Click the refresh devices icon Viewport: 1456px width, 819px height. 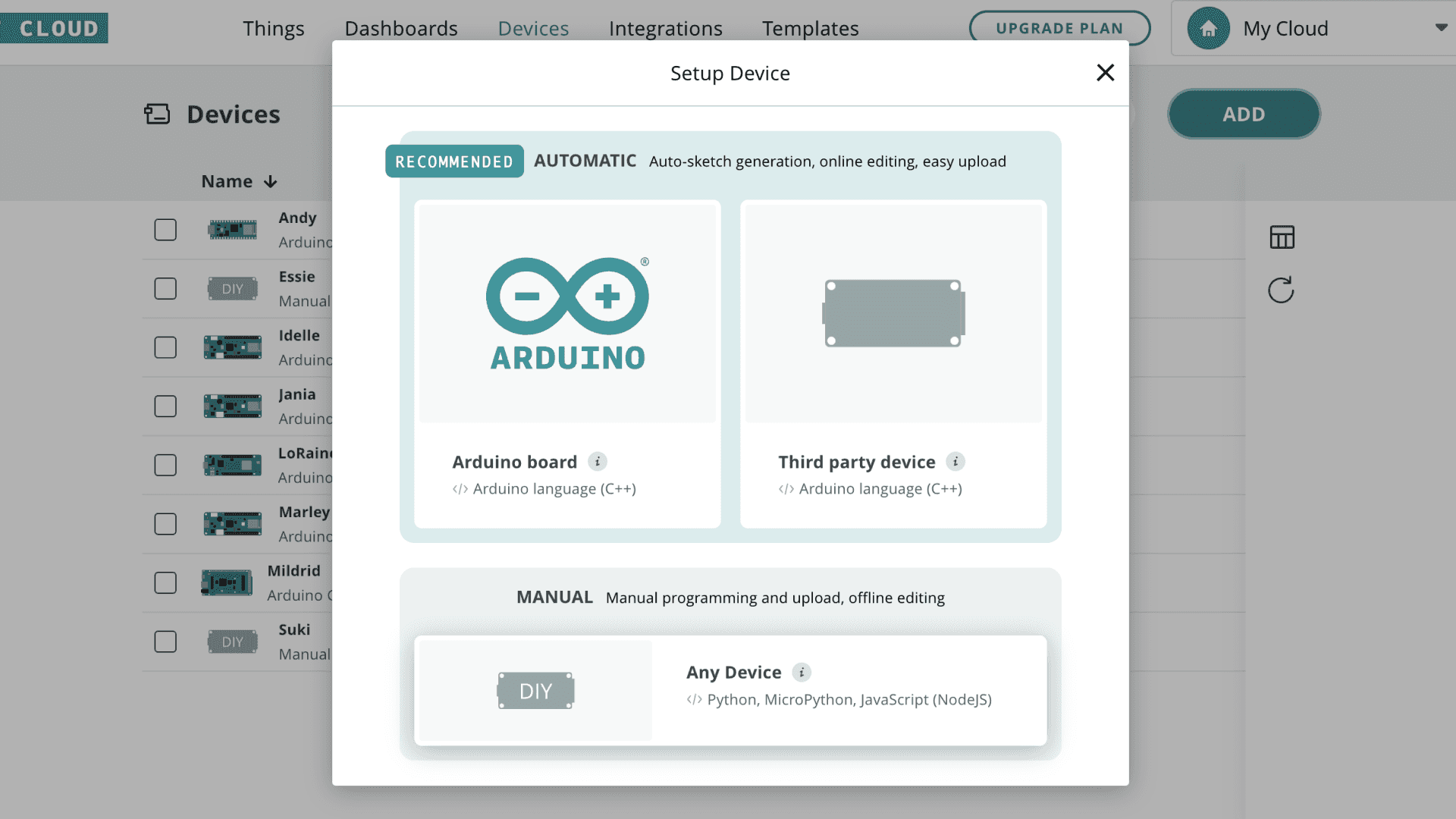click(1281, 290)
